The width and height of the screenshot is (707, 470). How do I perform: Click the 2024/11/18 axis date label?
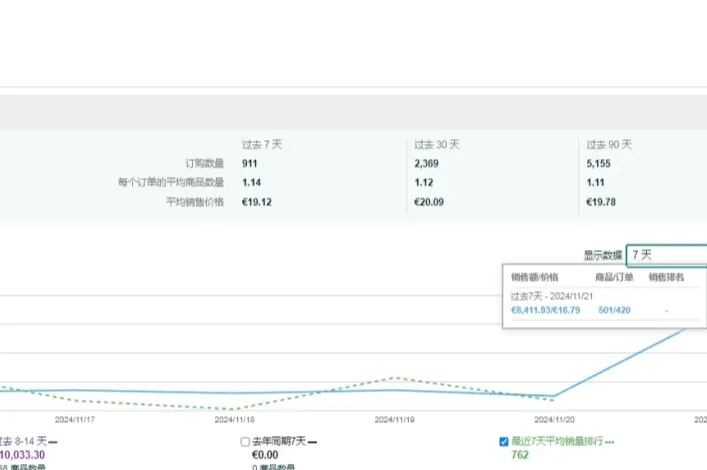coord(234,420)
